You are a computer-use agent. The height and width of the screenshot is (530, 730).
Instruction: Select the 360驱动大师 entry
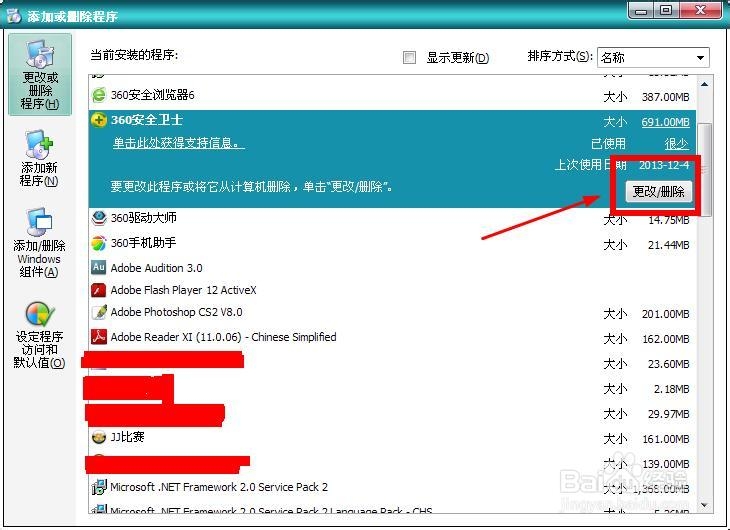(143, 217)
